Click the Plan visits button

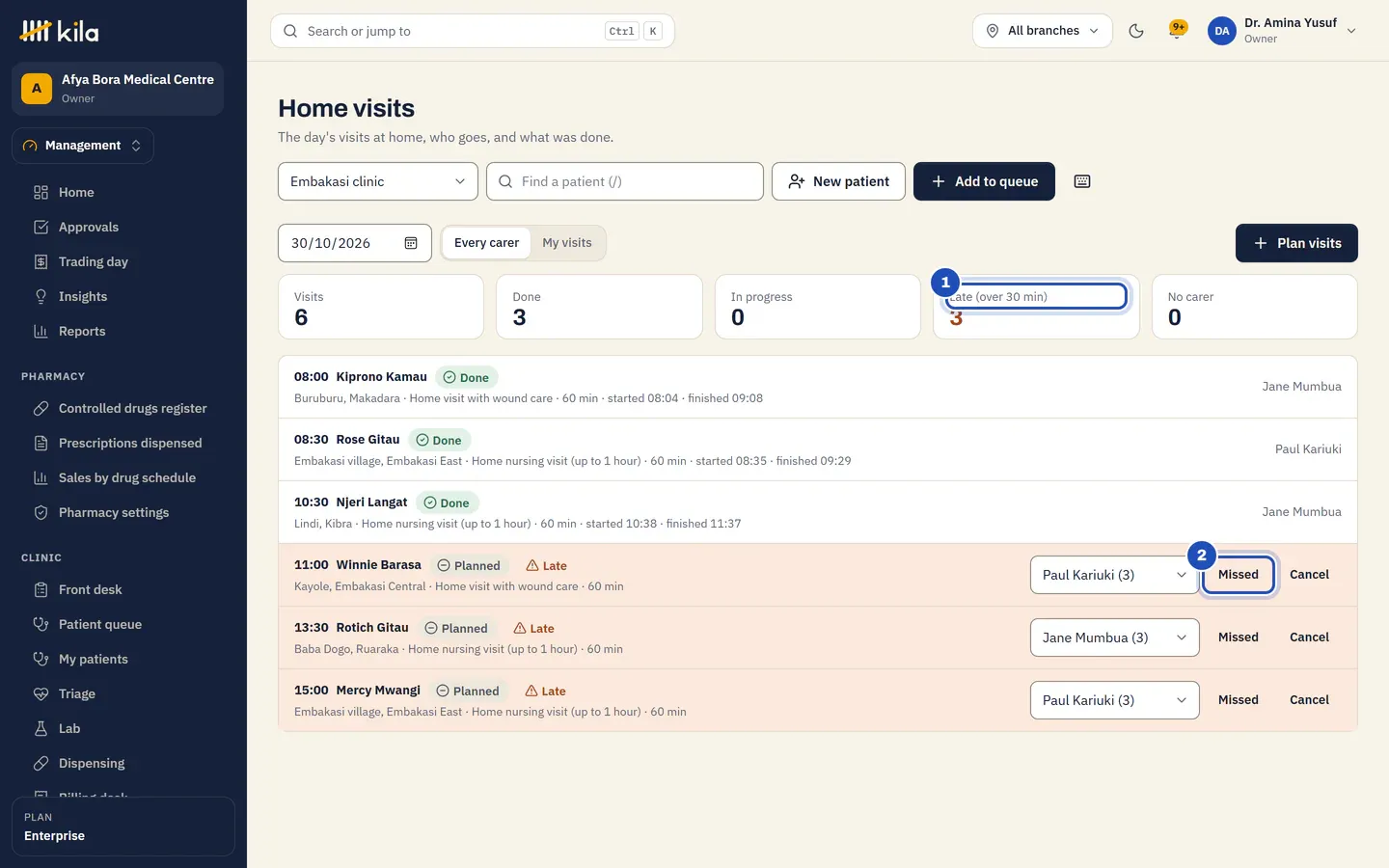coord(1296,243)
